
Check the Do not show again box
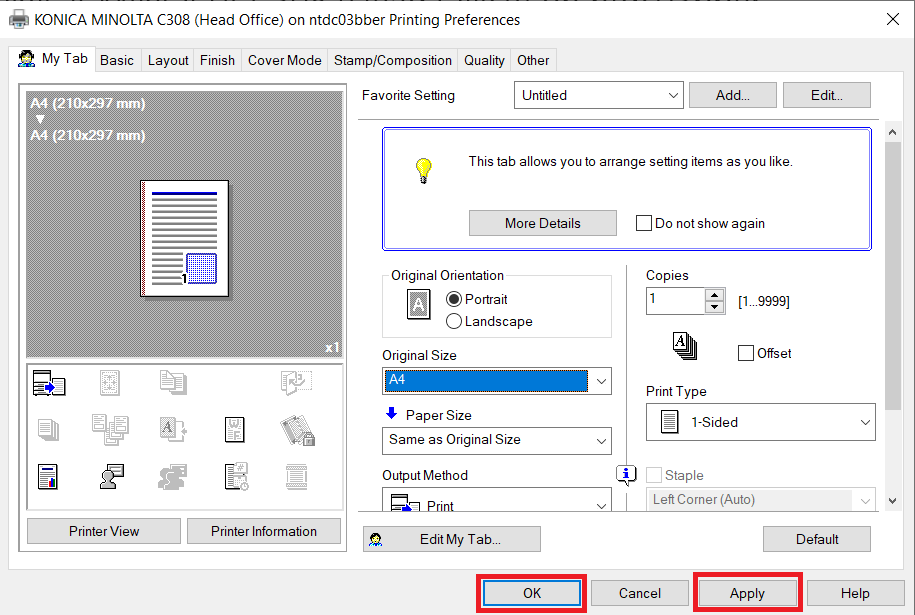644,223
